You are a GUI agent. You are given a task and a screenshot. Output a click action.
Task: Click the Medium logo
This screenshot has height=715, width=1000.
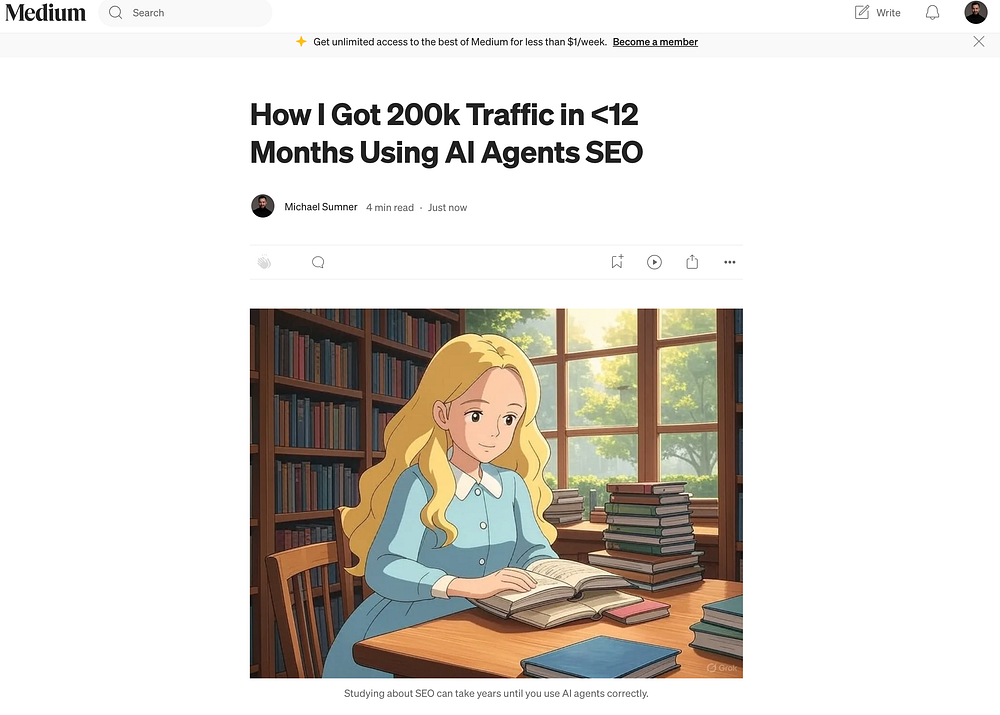coord(45,13)
